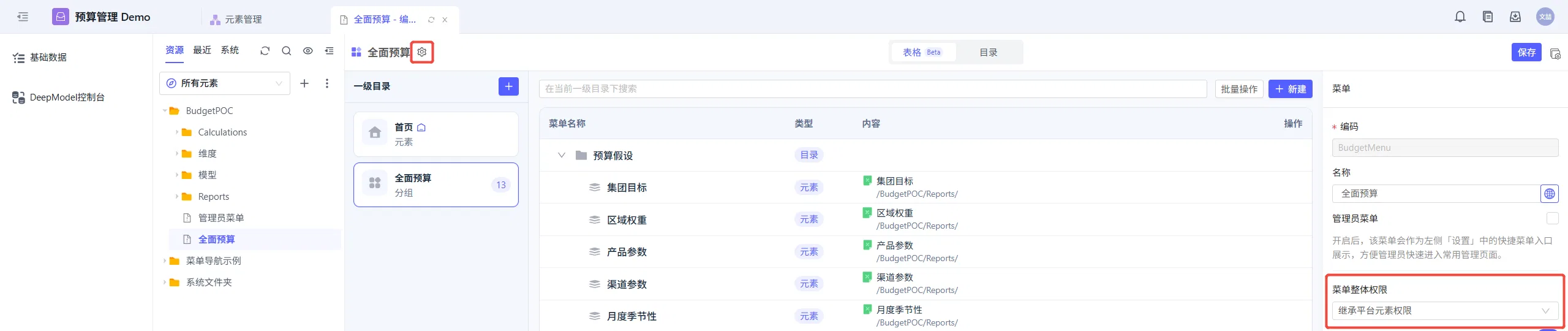Viewport: 1568px width, 331px height.
Task: Click drag handle icon of 集团目标 row
Action: click(x=594, y=188)
